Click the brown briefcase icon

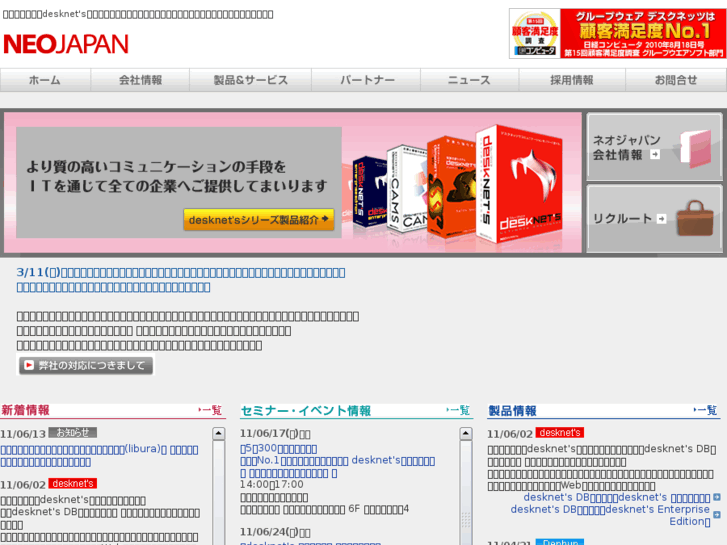695,218
